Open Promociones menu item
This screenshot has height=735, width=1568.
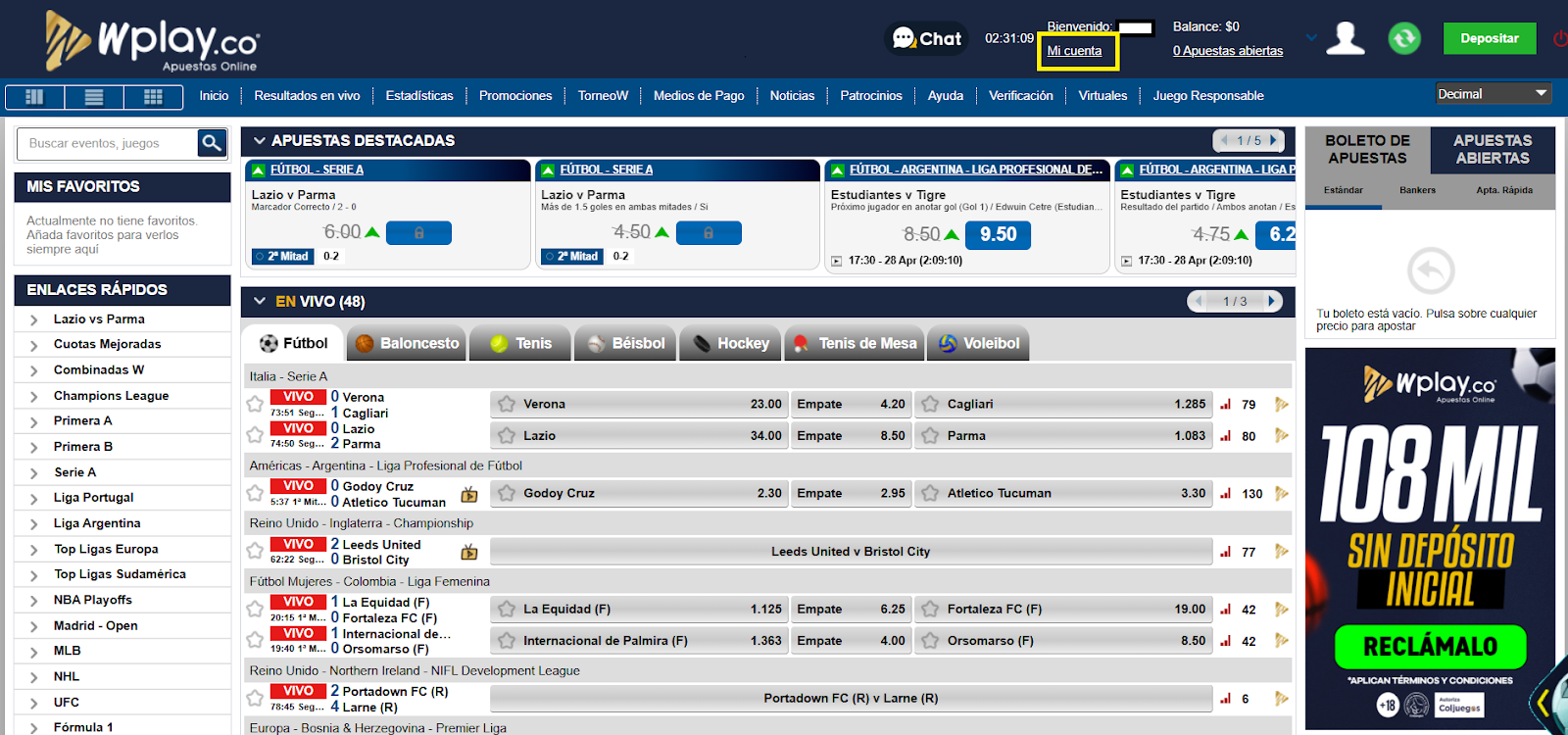(x=515, y=96)
